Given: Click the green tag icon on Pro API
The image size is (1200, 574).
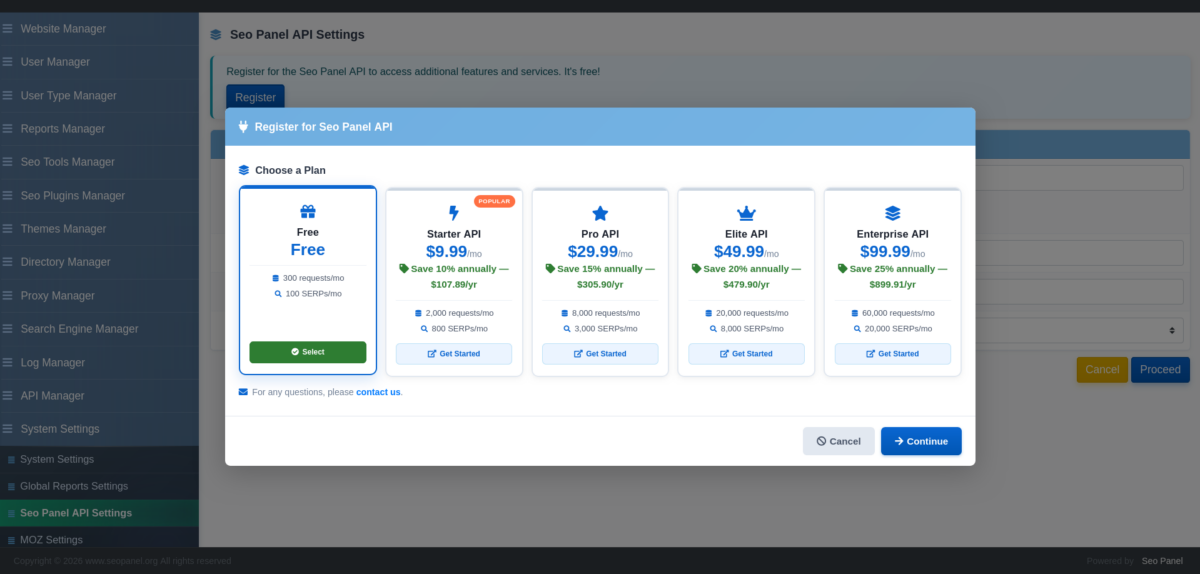Looking at the screenshot, I should click(550, 269).
